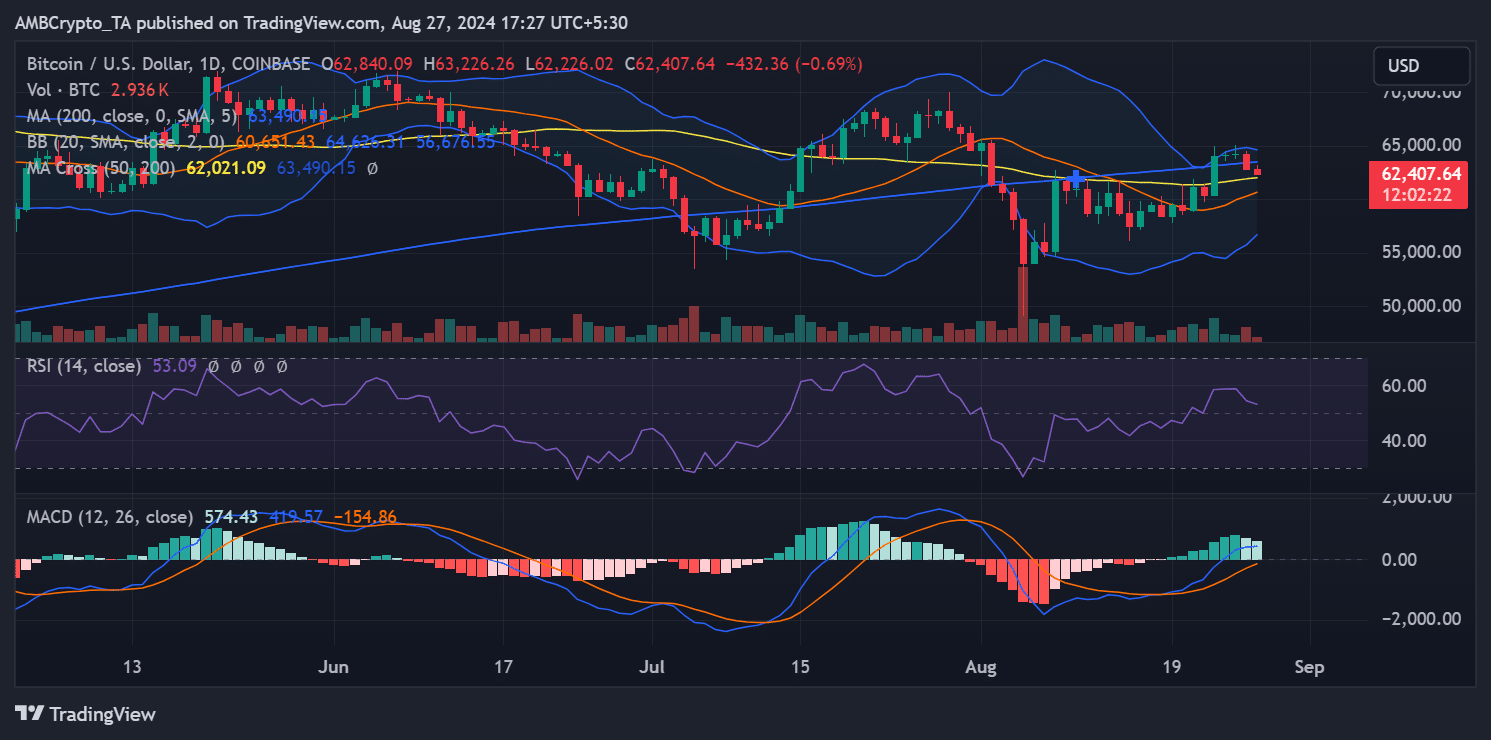
Task: Click the volume value 2.936 K
Action: [x=139, y=90]
